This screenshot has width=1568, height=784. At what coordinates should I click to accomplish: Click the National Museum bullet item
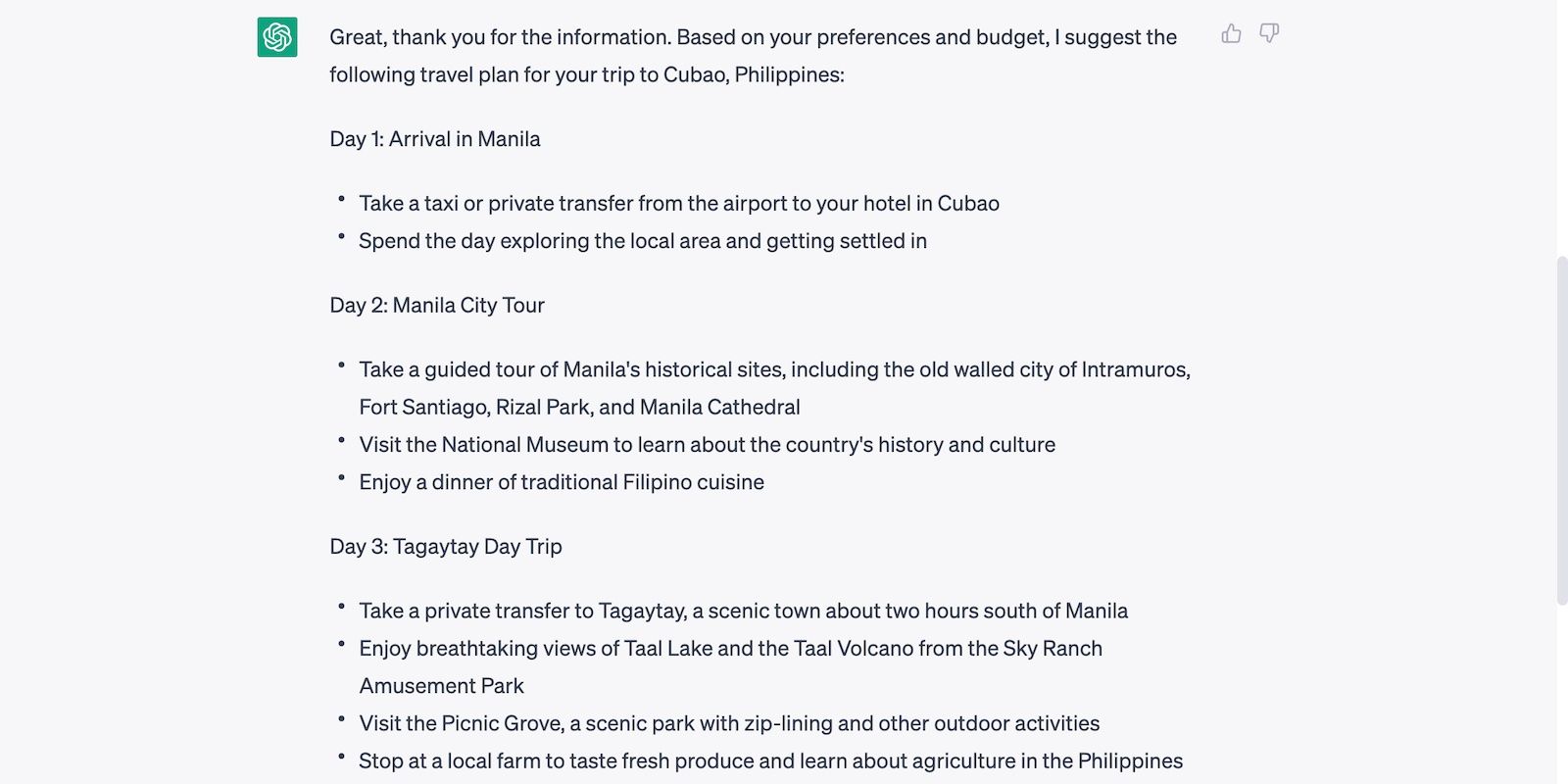(707, 444)
